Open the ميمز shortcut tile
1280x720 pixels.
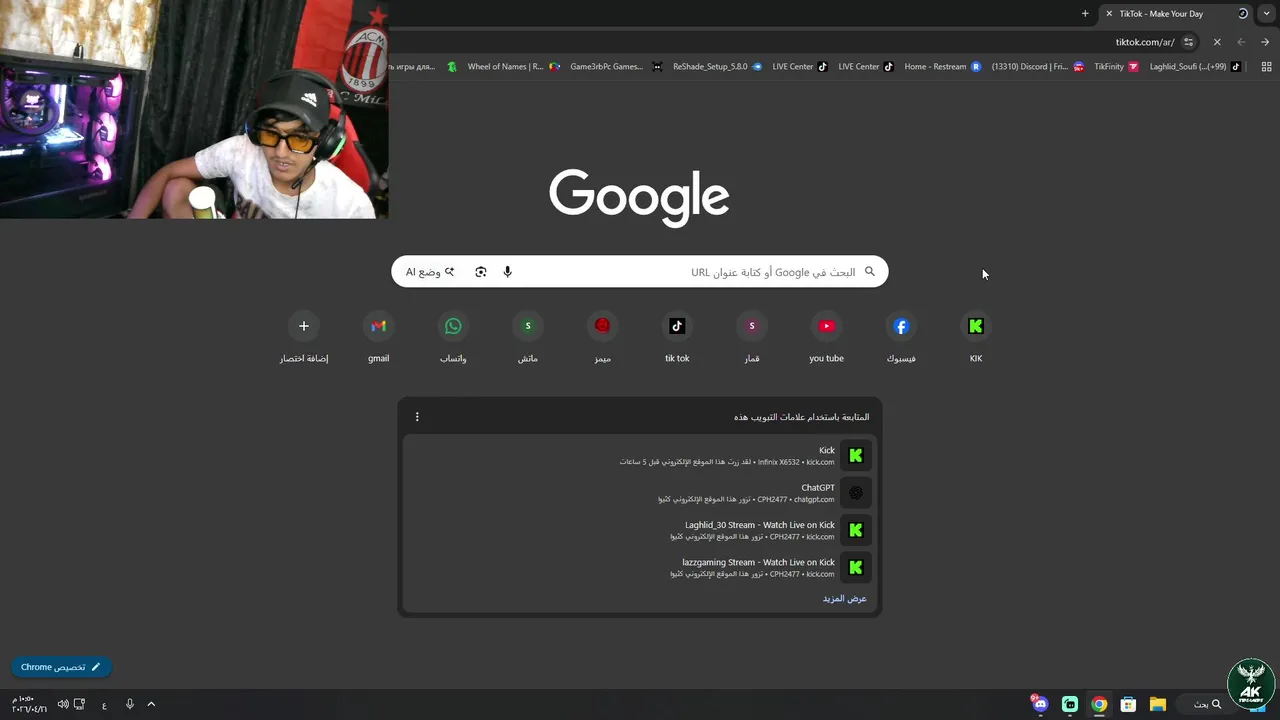602,338
